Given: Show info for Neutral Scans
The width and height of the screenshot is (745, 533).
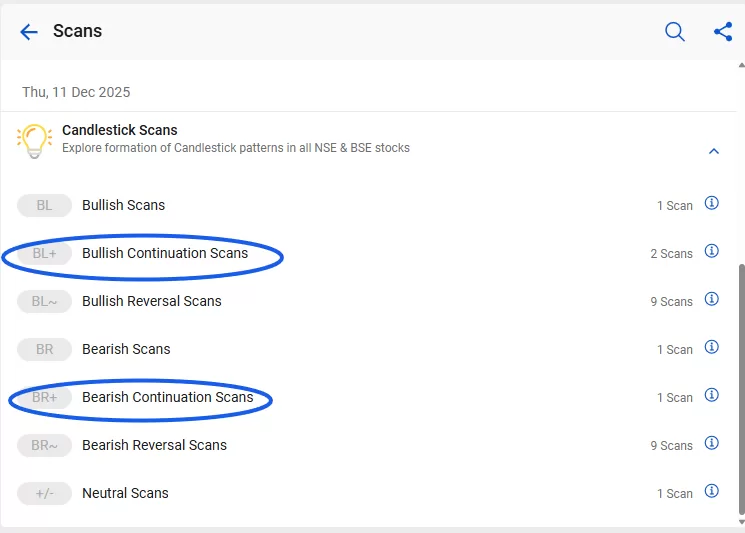Looking at the screenshot, I should coord(712,491).
